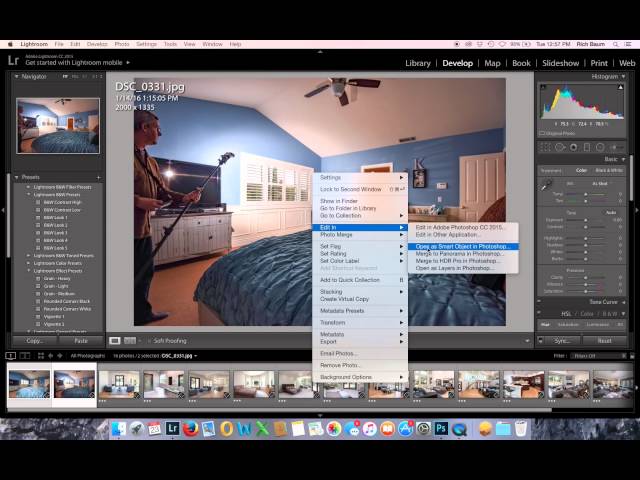
Task: Select the Graduated Filter tool
Action: point(587,147)
